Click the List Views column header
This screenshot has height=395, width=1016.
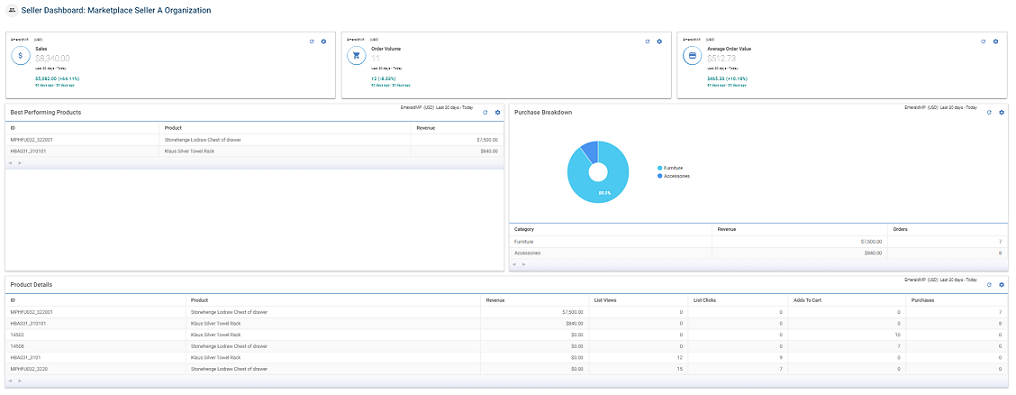pyautogui.click(x=638, y=300)
